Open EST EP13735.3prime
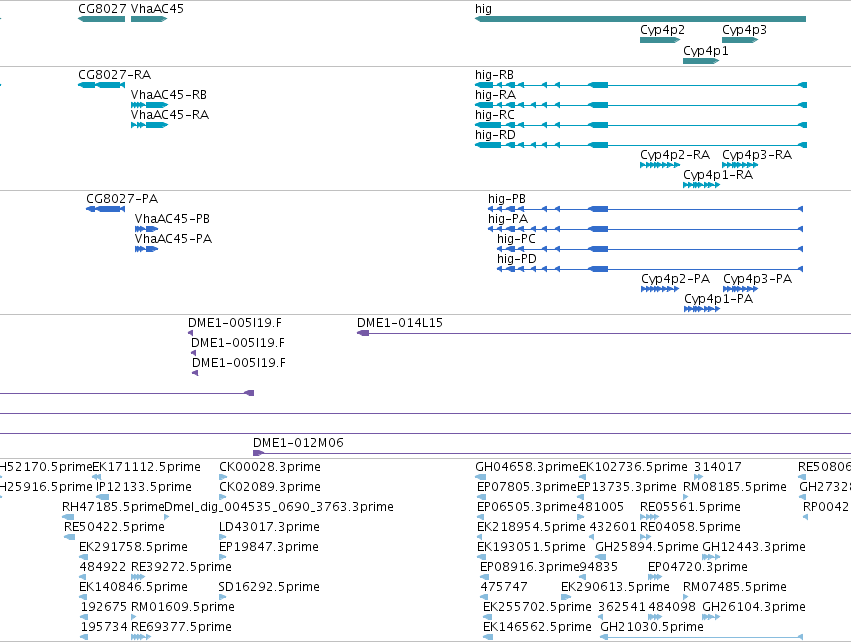The width and height of the screenshot is (851, 642). point(627,487)
